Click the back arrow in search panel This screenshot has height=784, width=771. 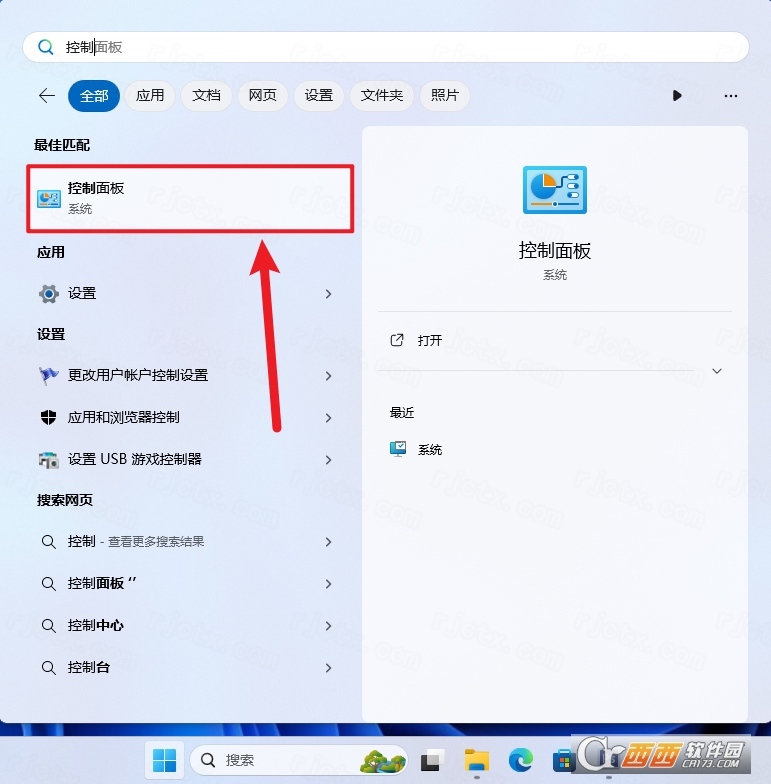tap(47, 96)
